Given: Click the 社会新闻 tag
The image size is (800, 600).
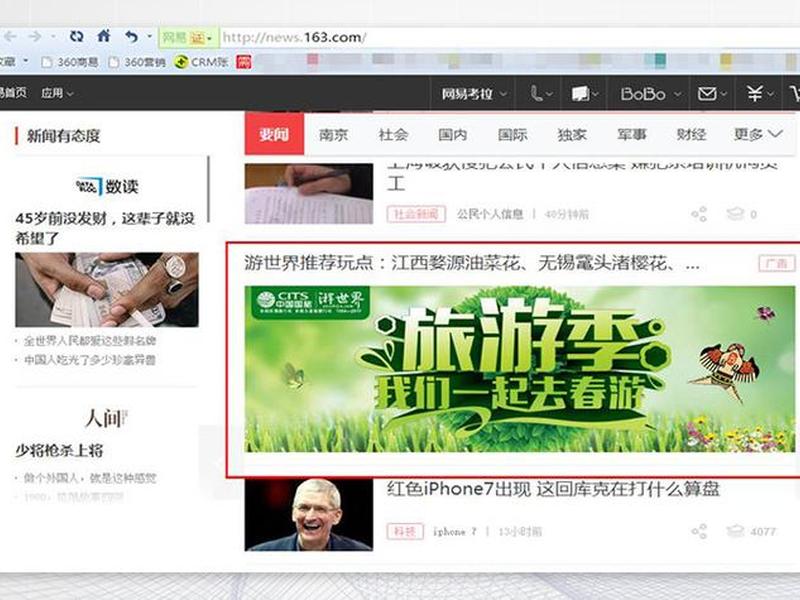Looking at the screenshot, I should point(416,214).
